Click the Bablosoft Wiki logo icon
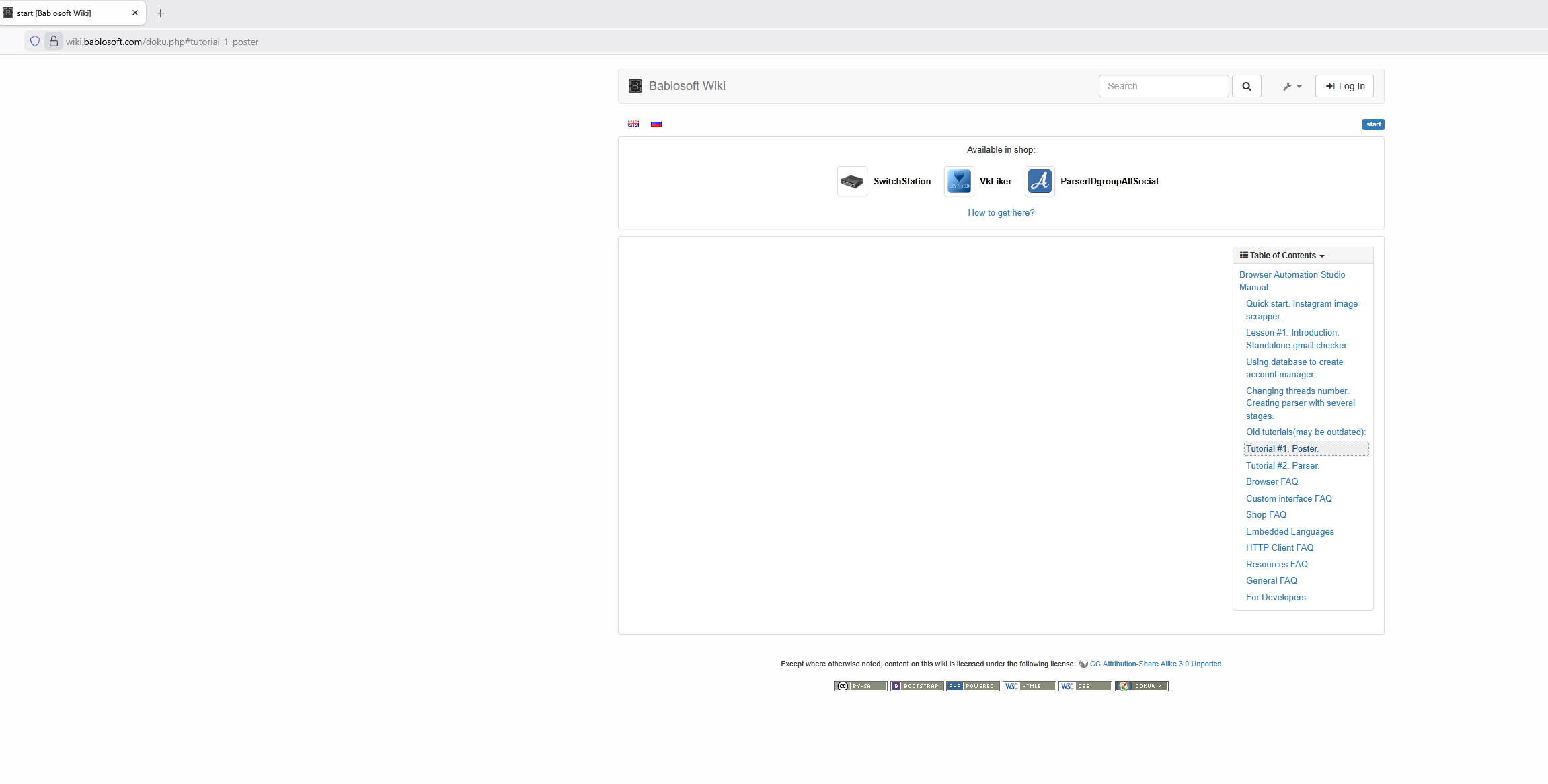1548x784 pixels. pyautogui.click(x=635, y=86)
